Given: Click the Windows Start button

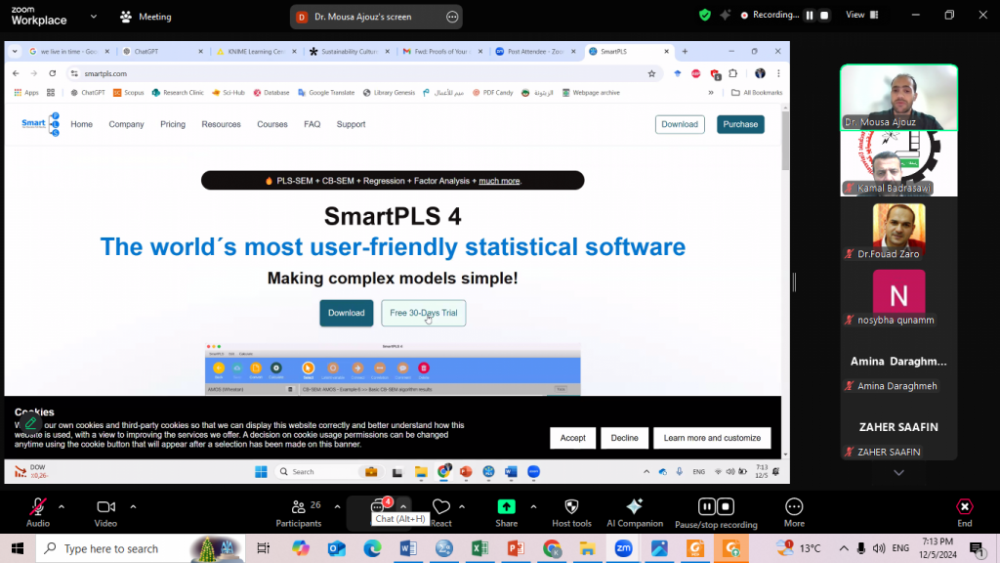Looking at the screenshot, I should click(17, 548).
